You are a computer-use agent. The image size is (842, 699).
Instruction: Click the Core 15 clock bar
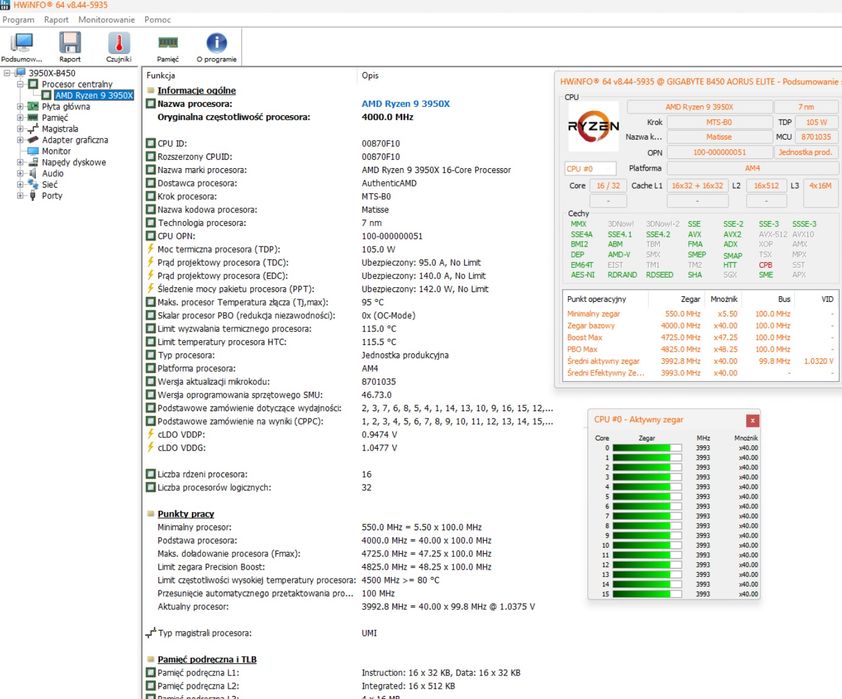click(647, 594)
